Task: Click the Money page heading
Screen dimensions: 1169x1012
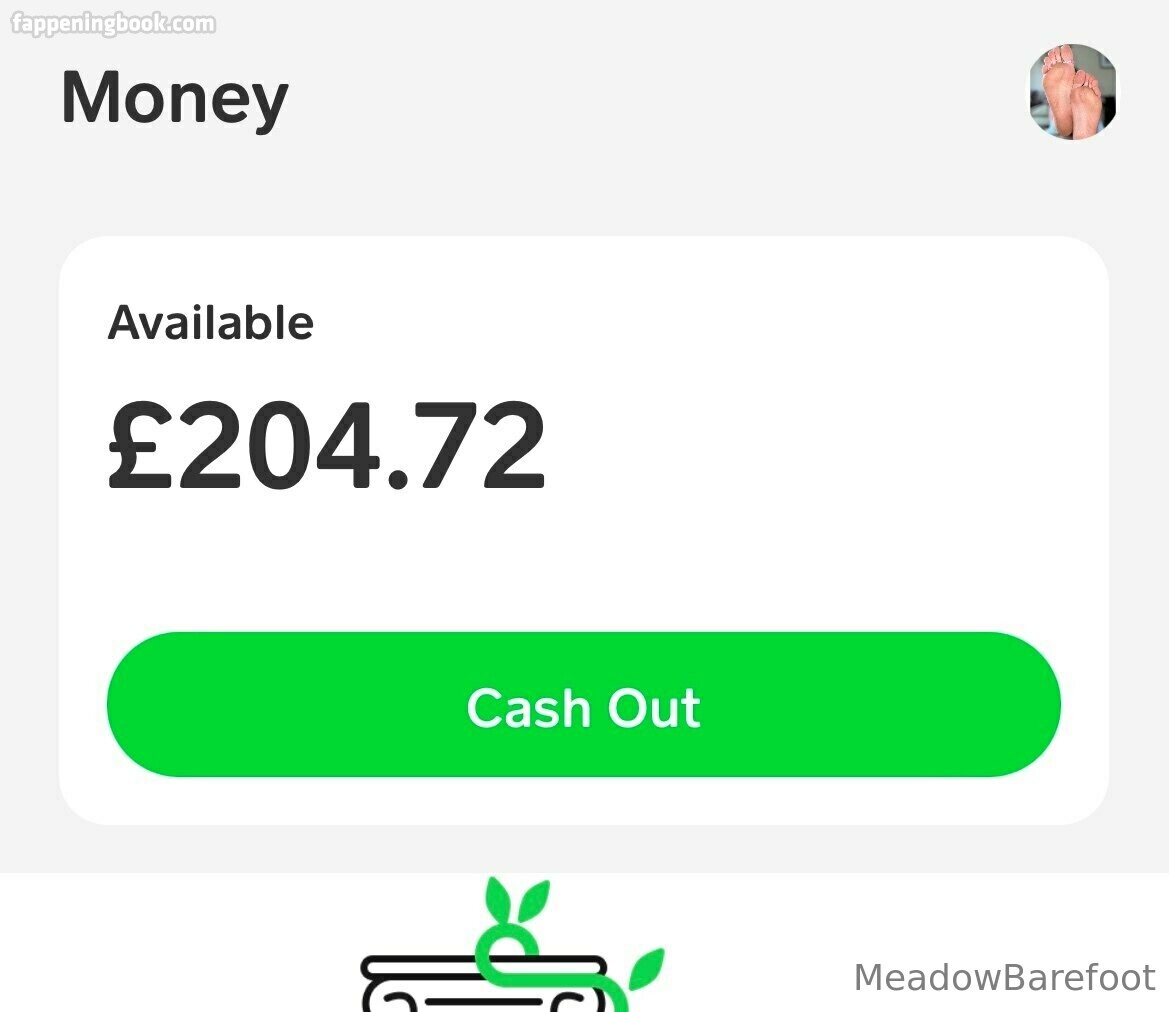Action: point(174,98)
